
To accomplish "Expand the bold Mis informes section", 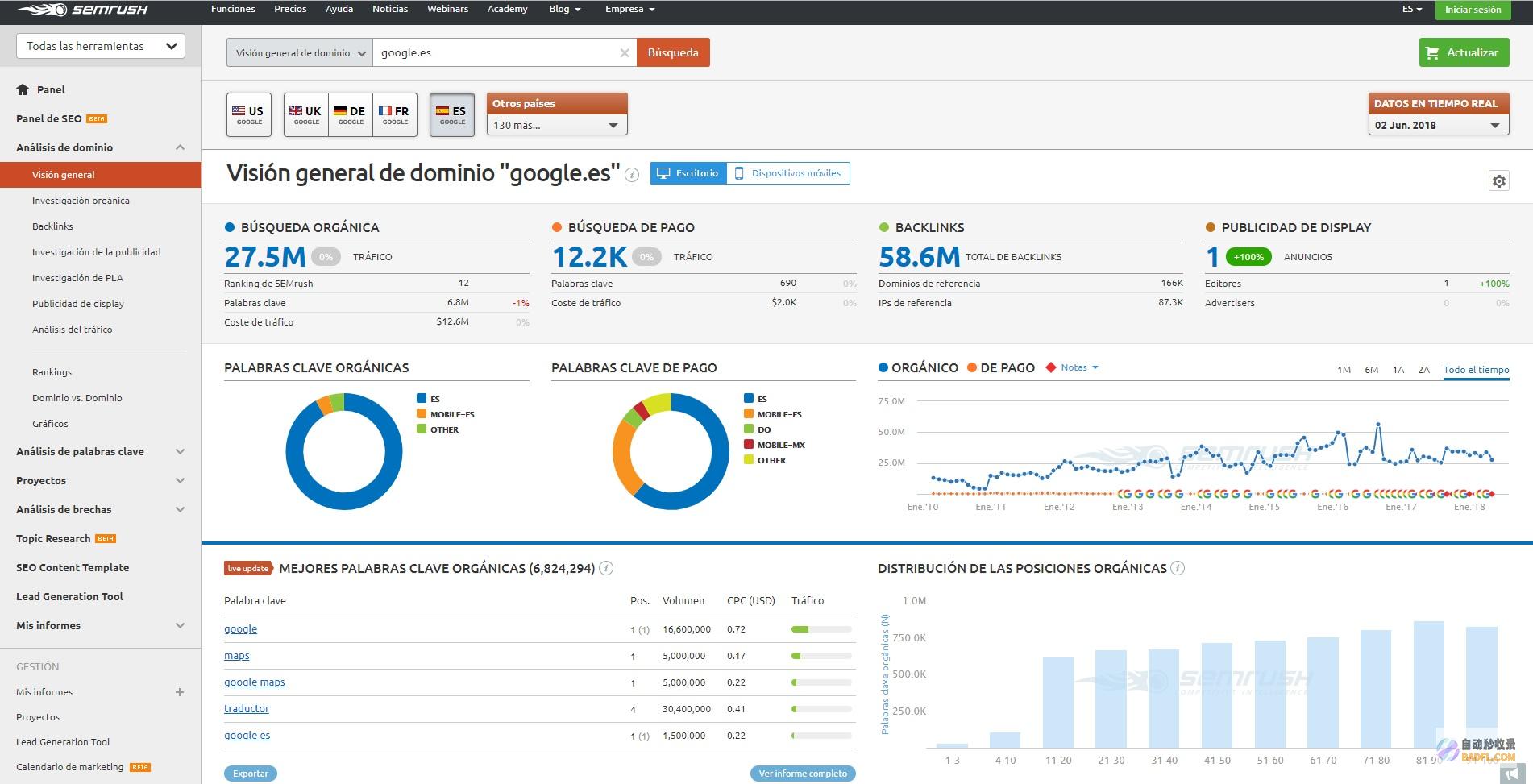I will click(180, 625).
